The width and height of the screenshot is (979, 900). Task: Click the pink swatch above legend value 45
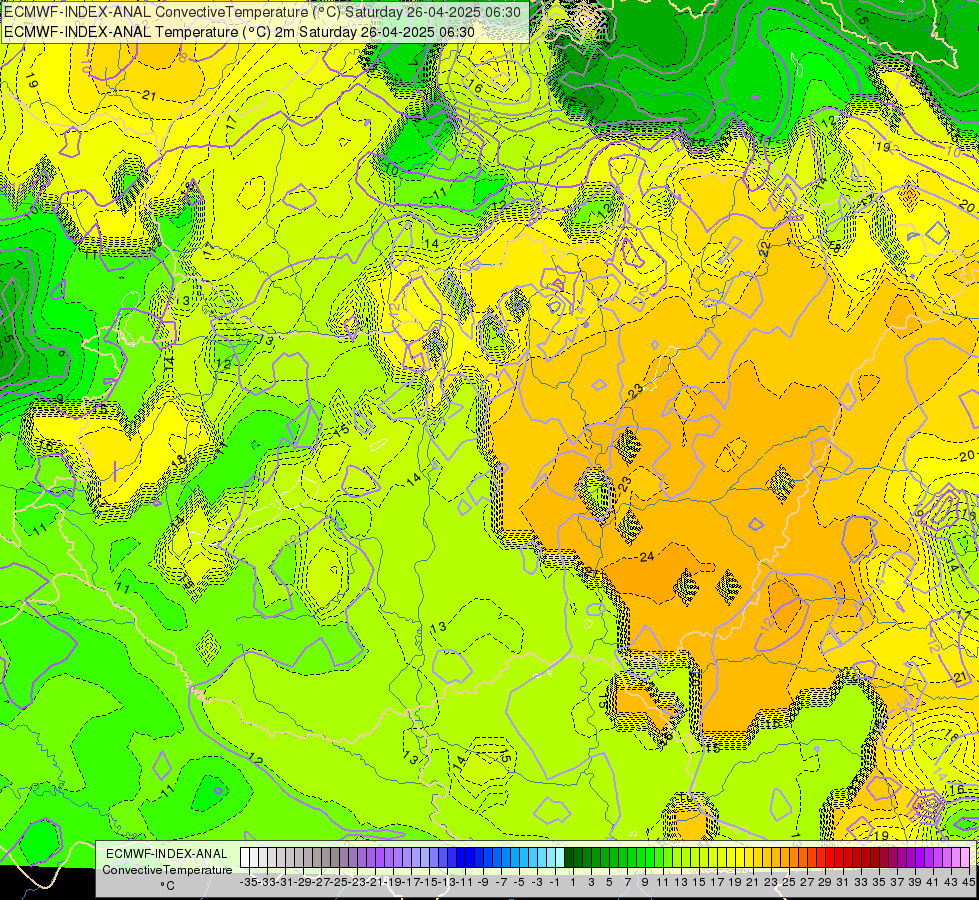point(965,857)
